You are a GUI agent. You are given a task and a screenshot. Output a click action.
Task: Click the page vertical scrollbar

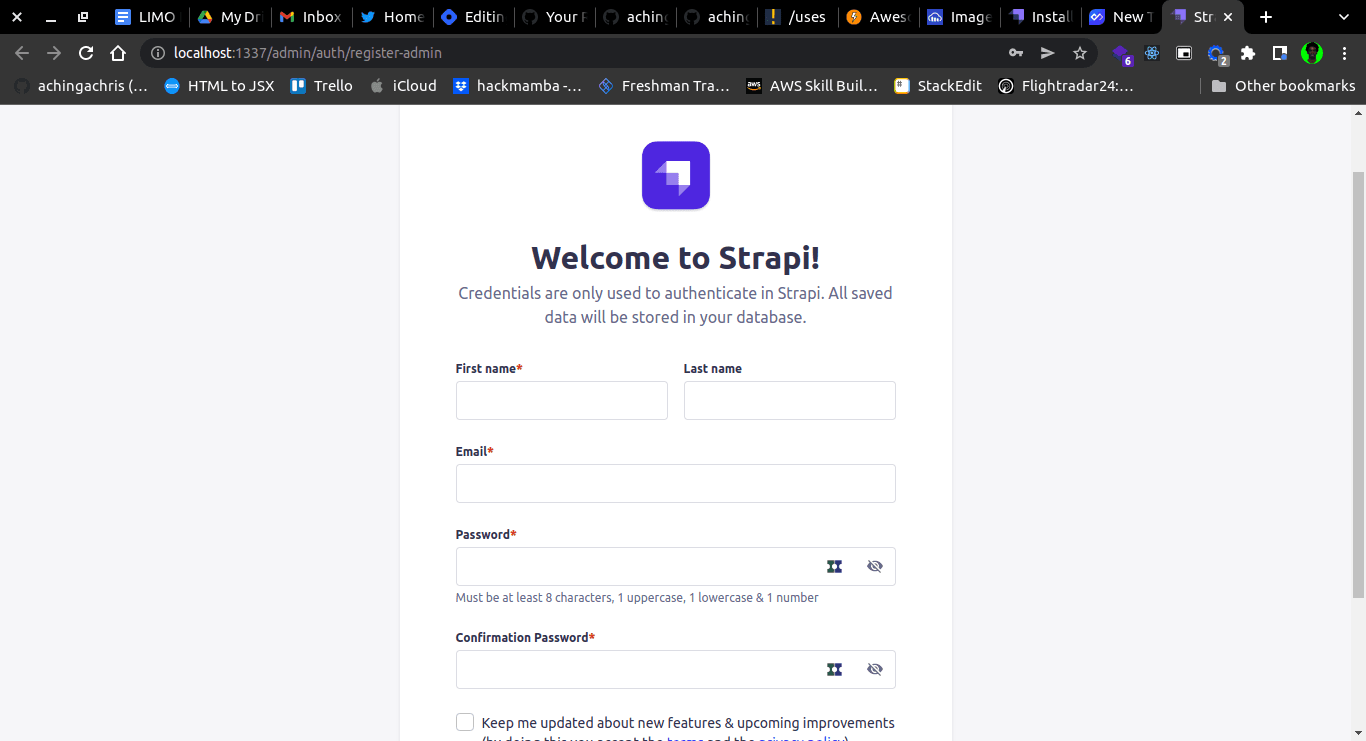(1358, 385)
